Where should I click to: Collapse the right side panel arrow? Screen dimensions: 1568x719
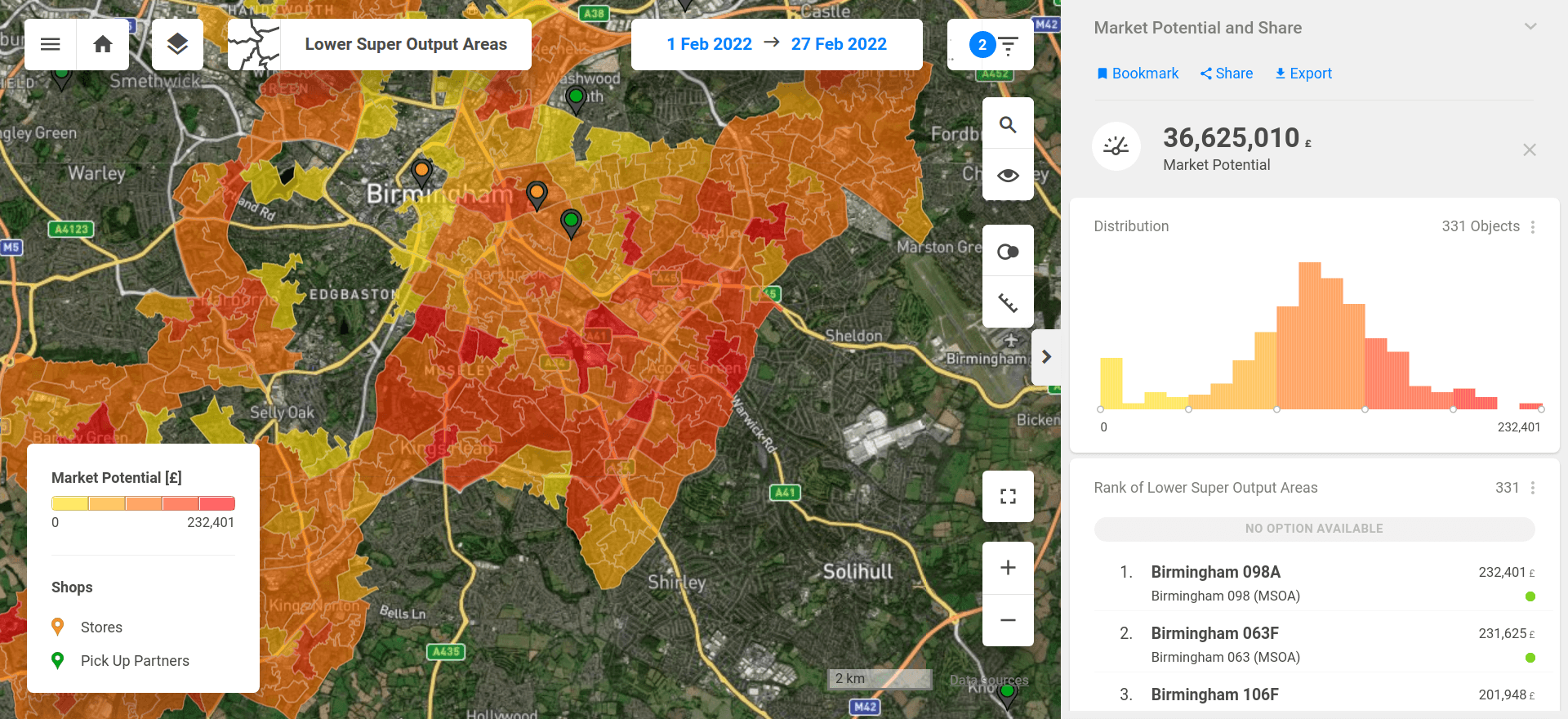(1046, 357)
